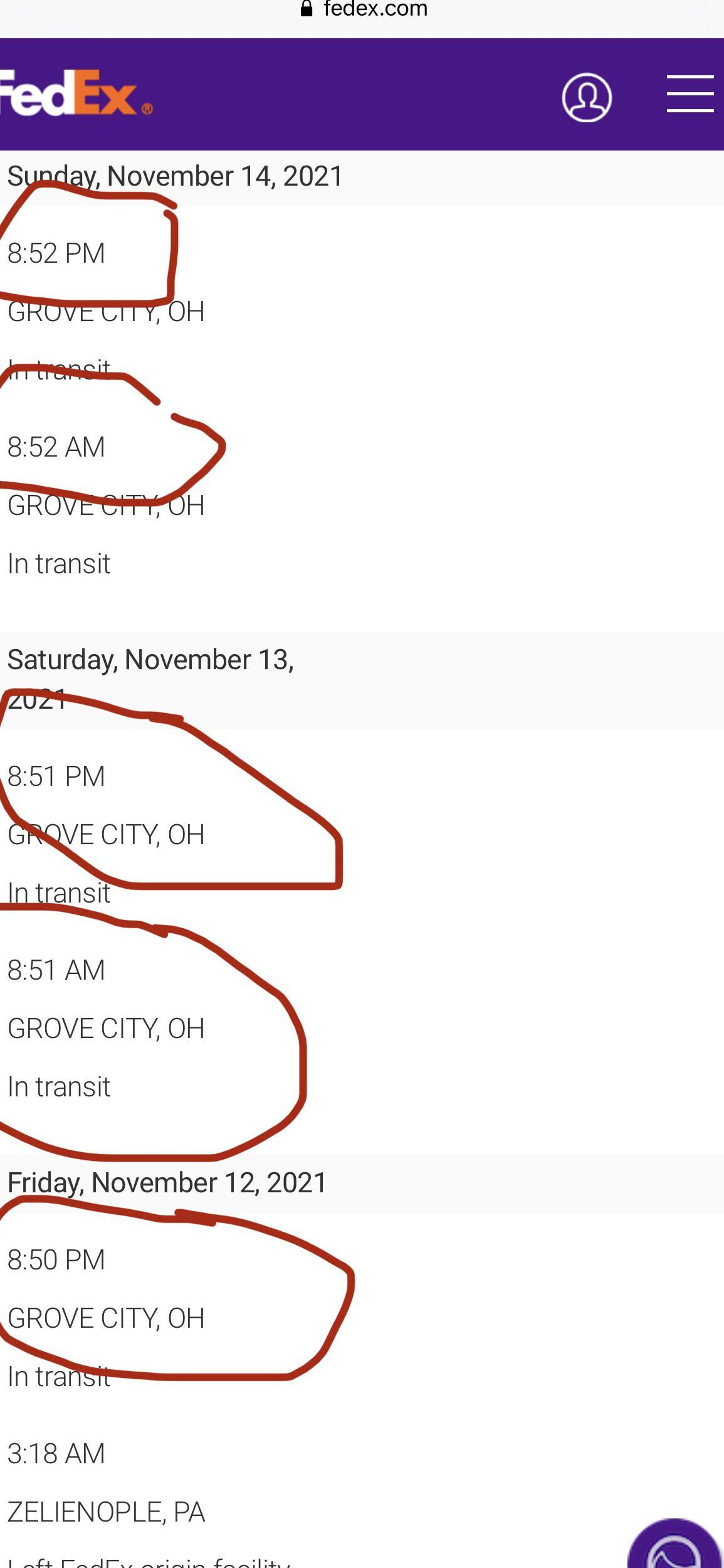Tap In transit status under 8:51 AM
Screen dimensions: 724x1568
[59, 1087]
